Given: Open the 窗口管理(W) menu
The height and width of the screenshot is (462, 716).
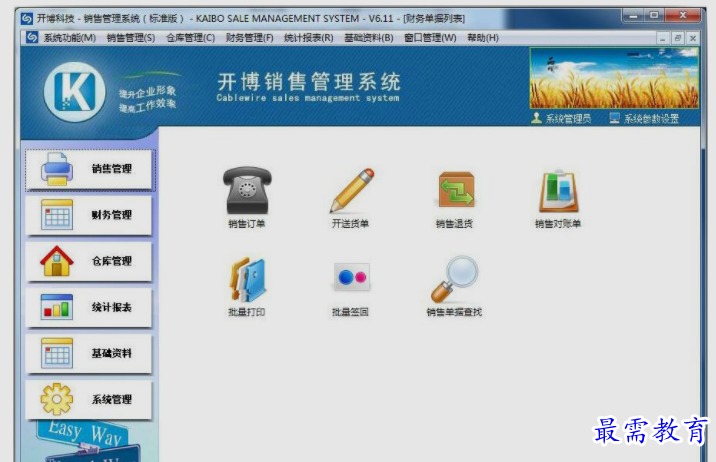Looking at the screenshot, I should tap(430, 38).
